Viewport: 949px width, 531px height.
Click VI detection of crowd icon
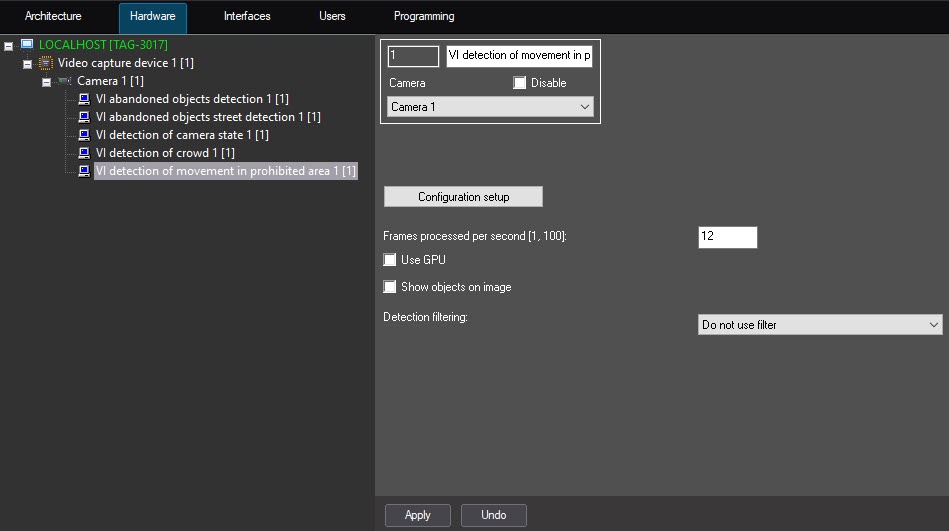(84, 153)
